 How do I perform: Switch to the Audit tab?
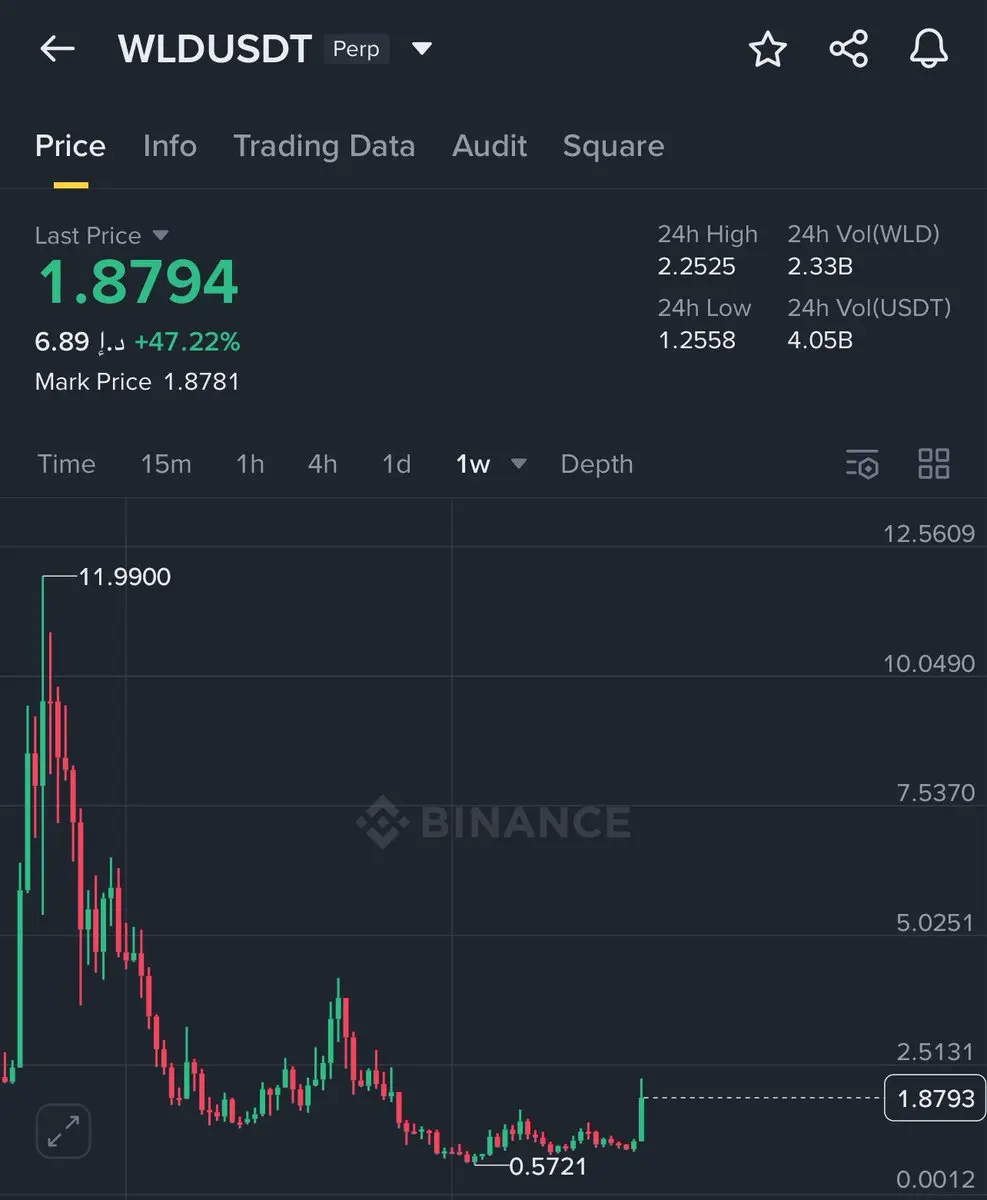[x=490, y=146]
